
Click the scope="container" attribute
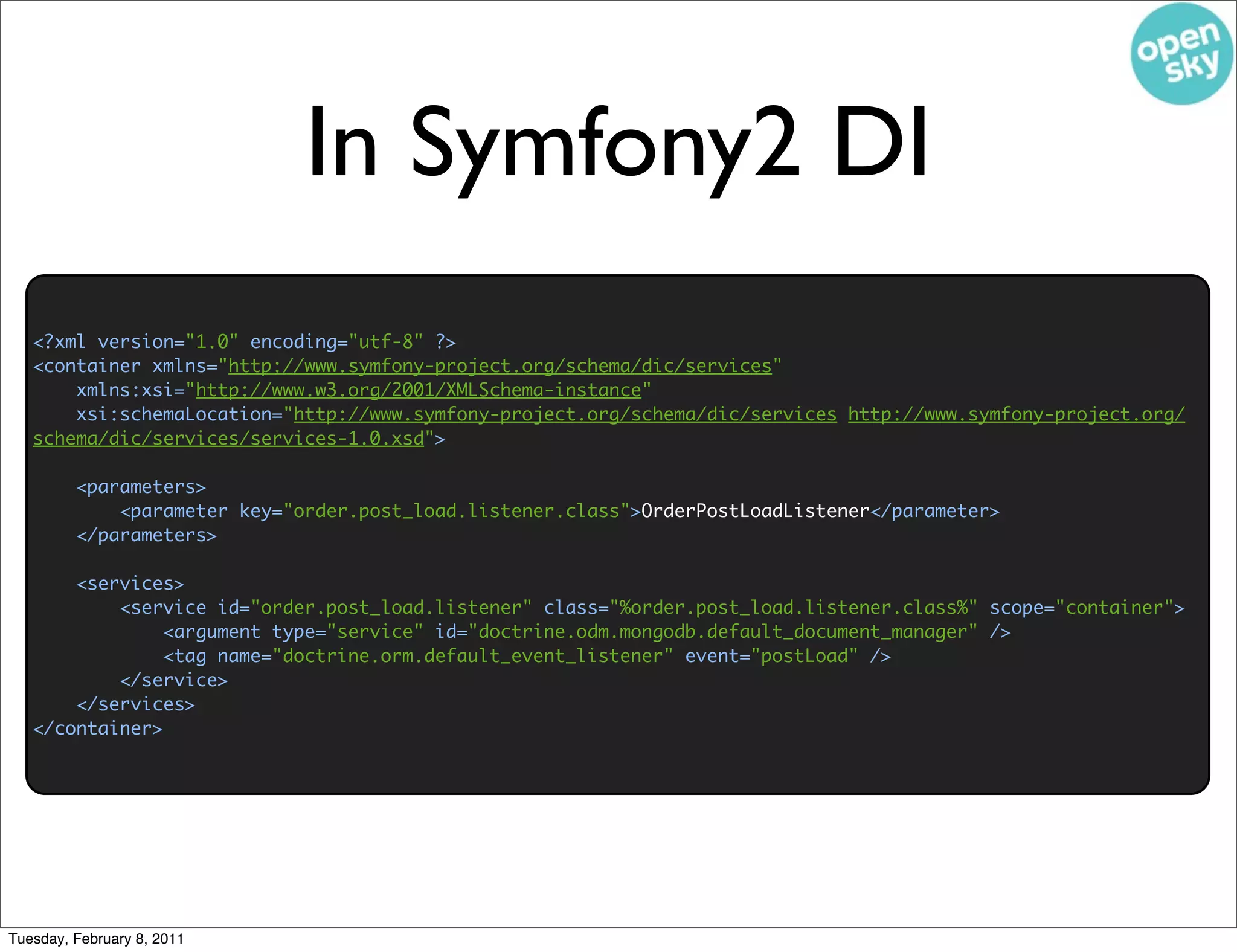1082,608
